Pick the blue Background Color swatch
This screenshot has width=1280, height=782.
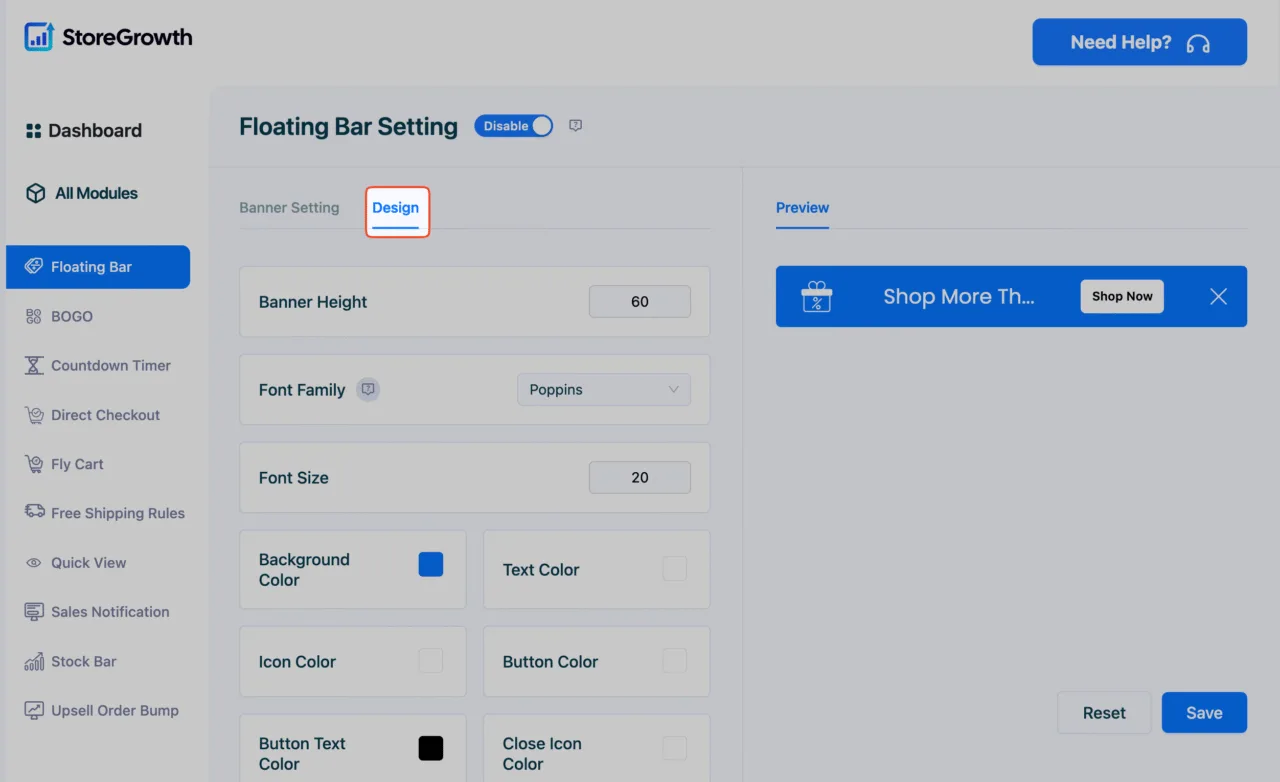click(x=430, y=565)
